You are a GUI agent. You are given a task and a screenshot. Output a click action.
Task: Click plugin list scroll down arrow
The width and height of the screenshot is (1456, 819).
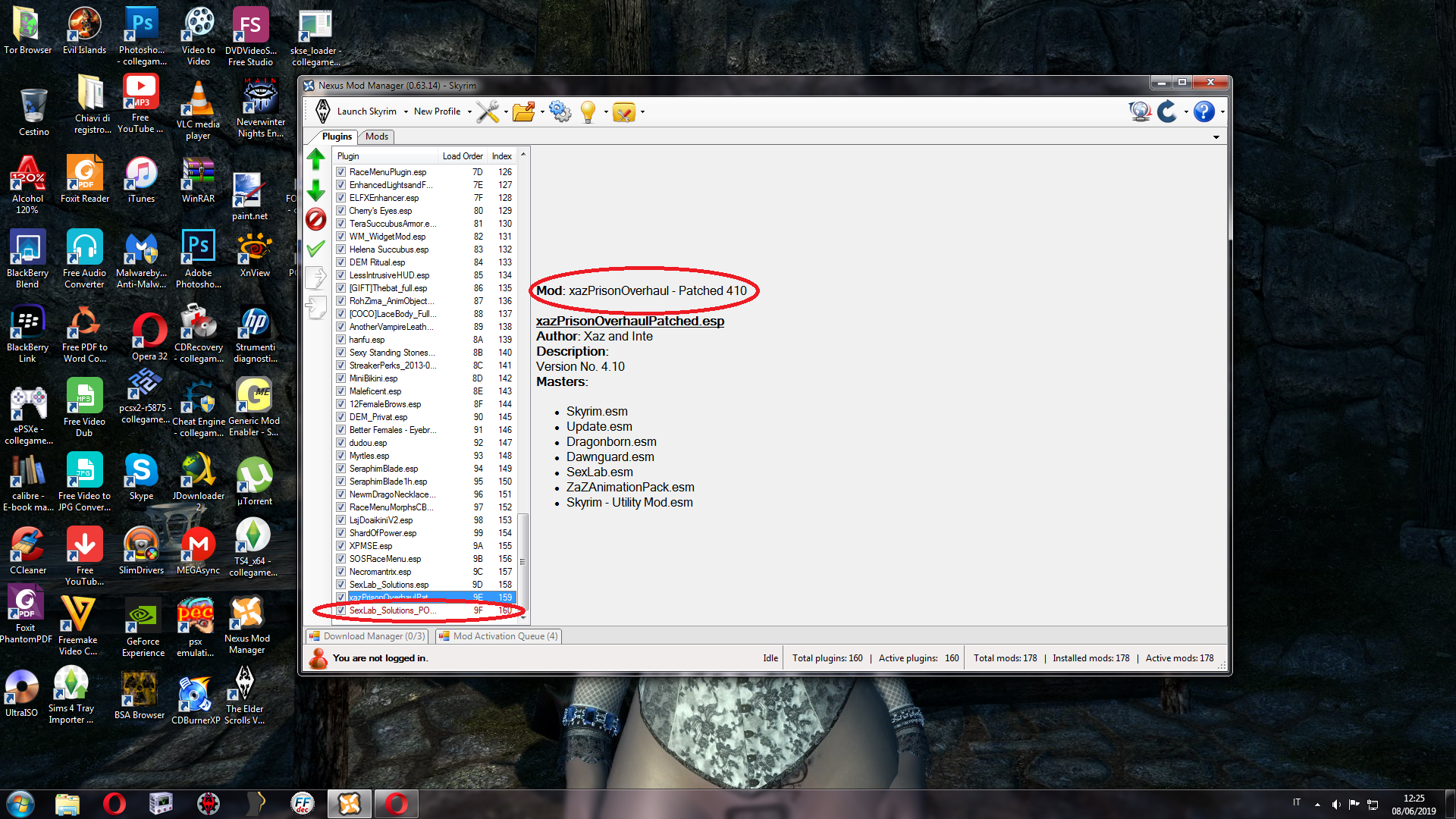522,617
